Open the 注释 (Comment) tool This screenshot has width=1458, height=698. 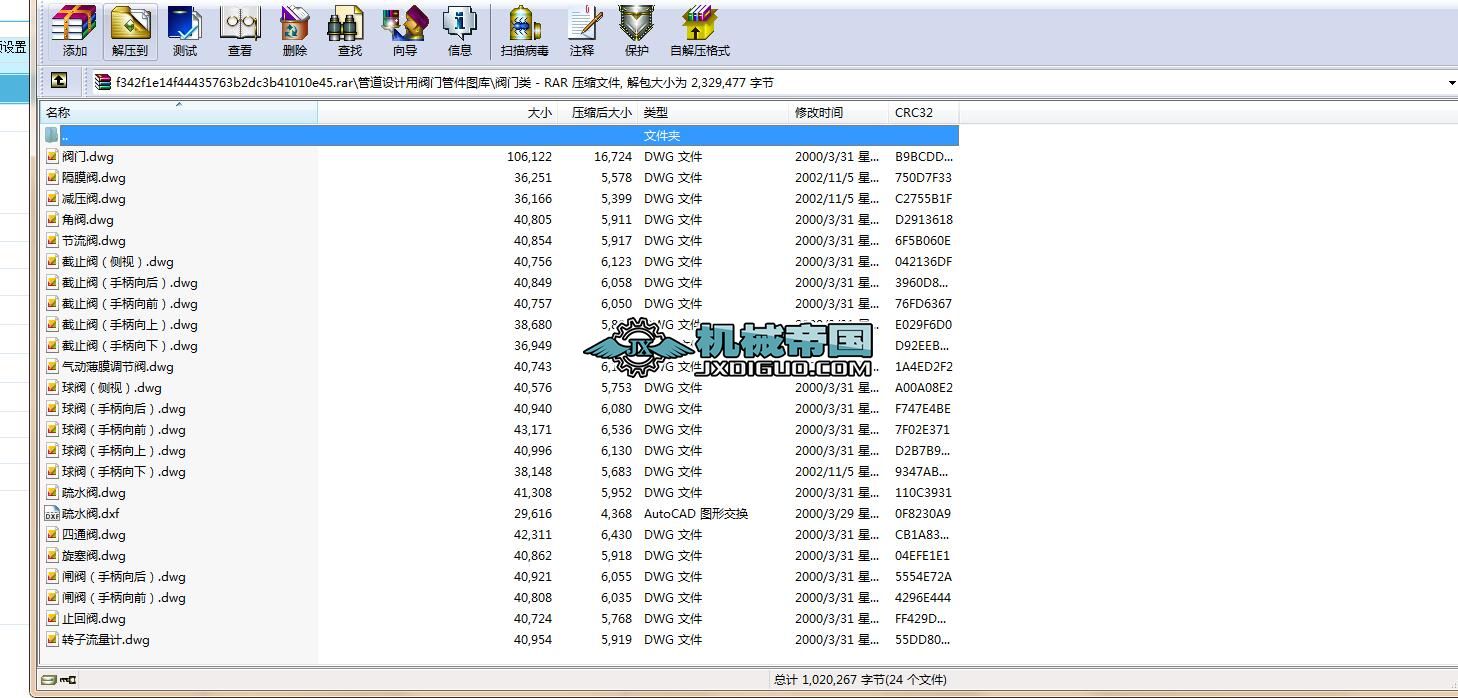point(582,31)
